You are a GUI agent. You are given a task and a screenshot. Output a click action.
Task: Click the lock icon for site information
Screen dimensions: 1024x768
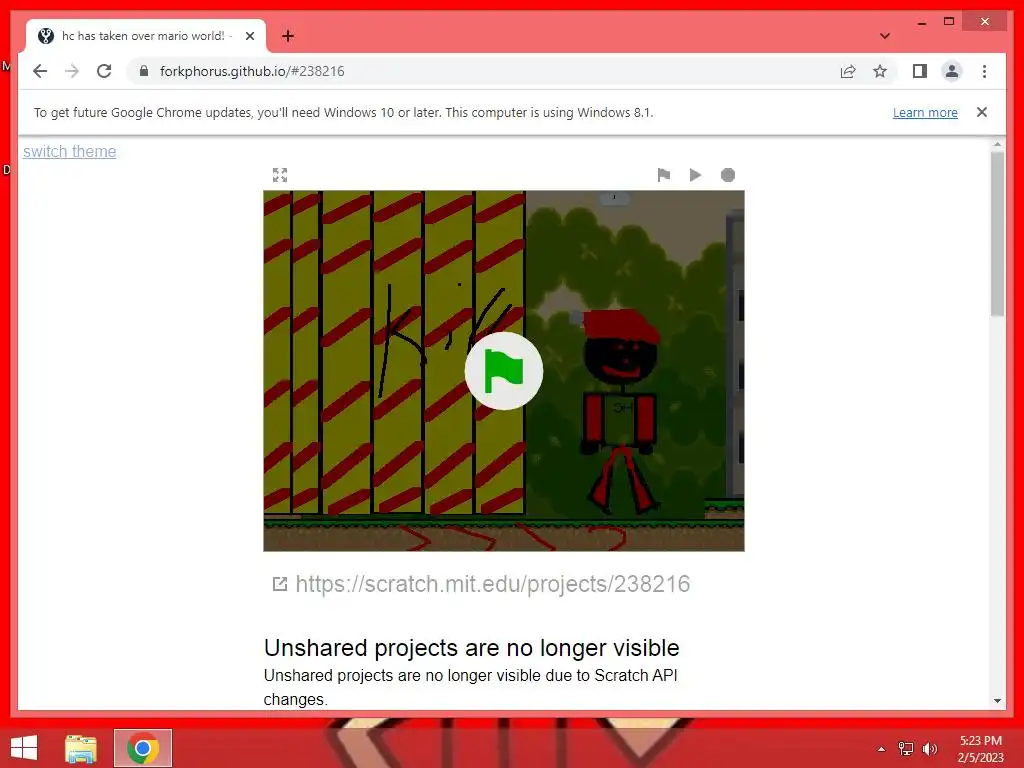tap(144, 71)
